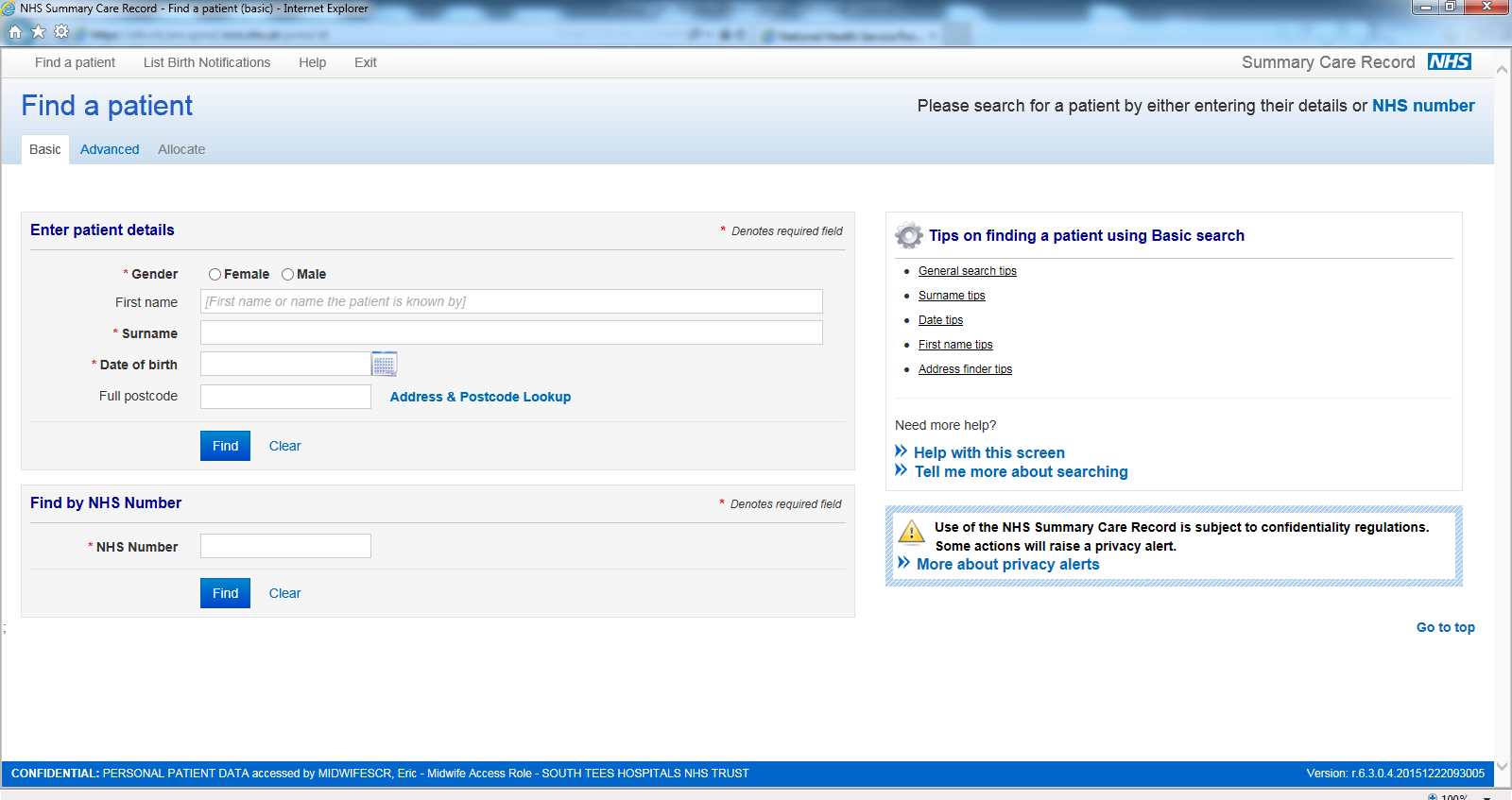
Task: Open the Help menu
Action: [x=312, y=62]
